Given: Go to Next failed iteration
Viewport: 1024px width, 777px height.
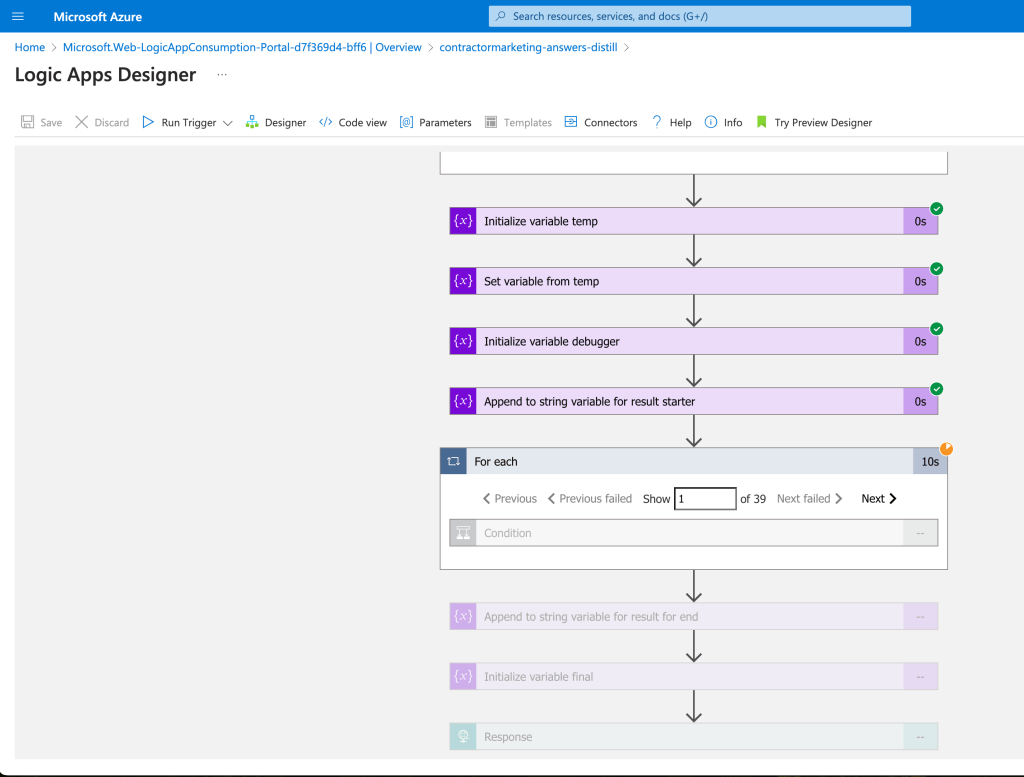Looking at the screenshot, I should (810, 499).
